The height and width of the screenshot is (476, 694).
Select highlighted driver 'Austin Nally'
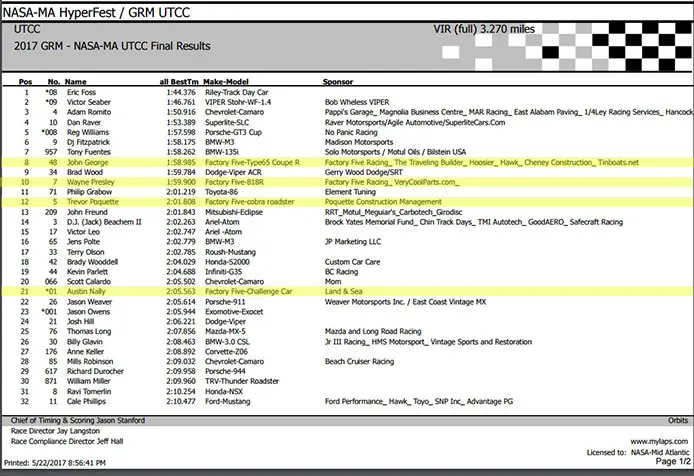[86, 291]
